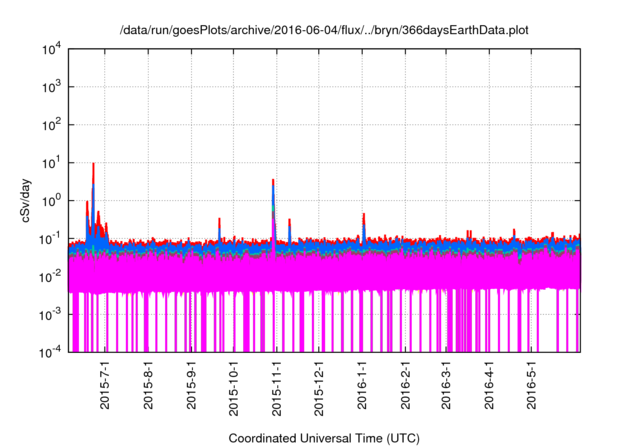Click the 2015-11-1 date tick label
Viewport: 640px width, 448px height.
[276, 389]
